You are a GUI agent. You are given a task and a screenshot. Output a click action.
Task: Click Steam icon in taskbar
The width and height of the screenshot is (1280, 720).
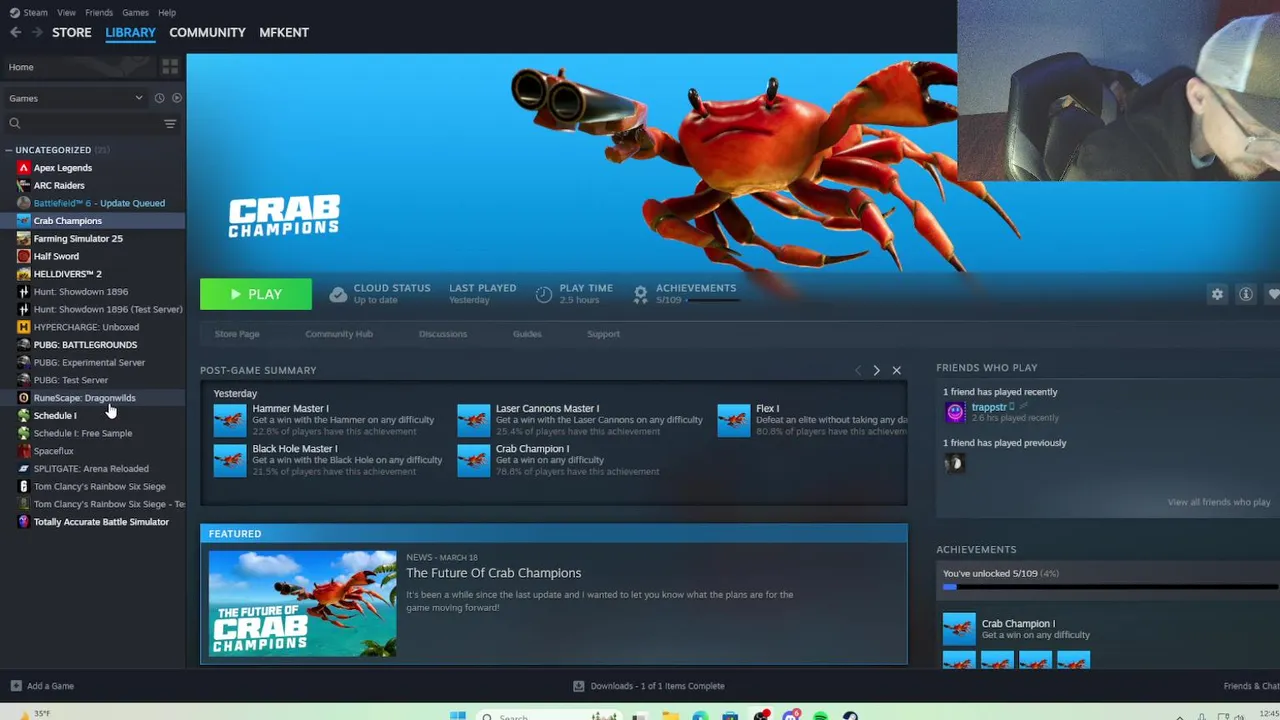[x=850, y=716]
